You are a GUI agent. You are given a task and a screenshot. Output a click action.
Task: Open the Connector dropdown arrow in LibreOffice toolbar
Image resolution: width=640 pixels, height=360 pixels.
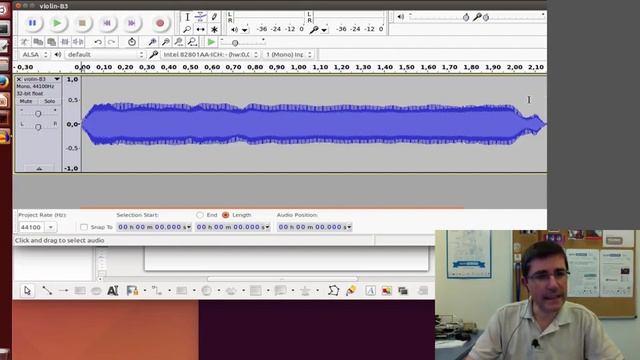[x=169, y=291]
